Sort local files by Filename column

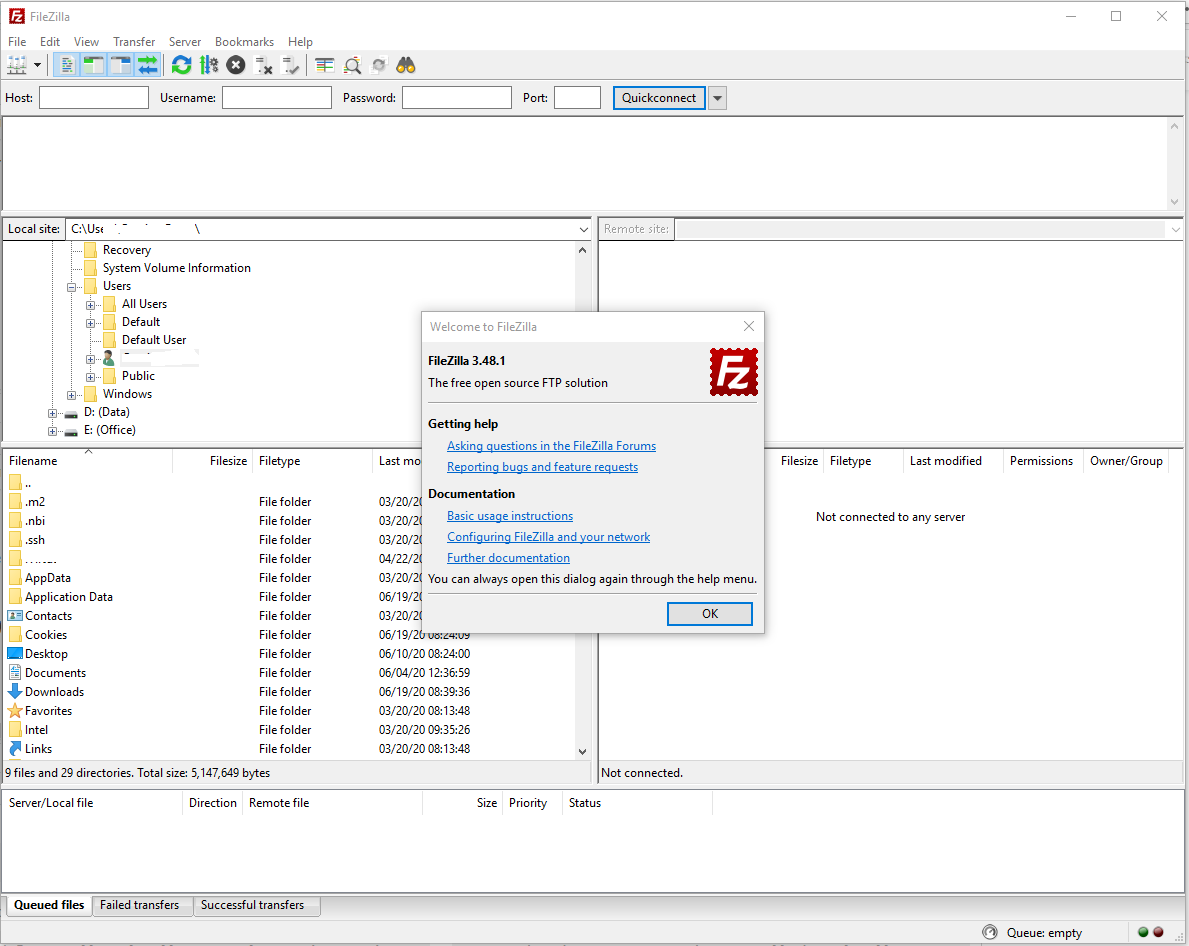pyautogui.click(x=88, y=461)
